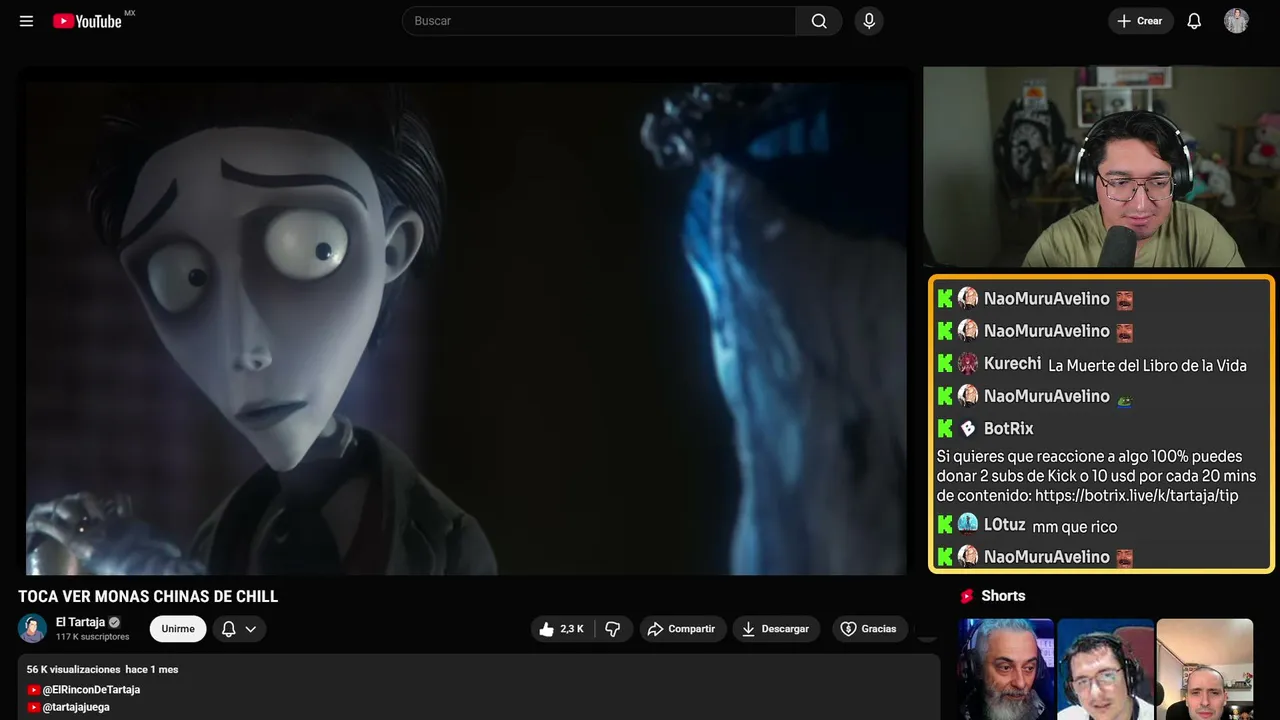Click the LOtuz 'mm que rico' message
The width and height of the screenshot is (1280, 720).
click(1075, 527)
